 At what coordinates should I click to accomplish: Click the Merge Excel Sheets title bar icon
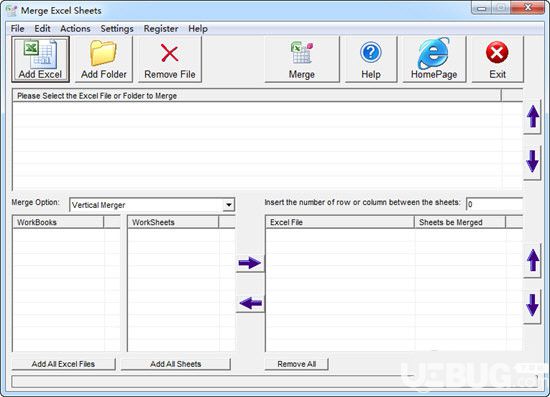(x=12, y=10)
